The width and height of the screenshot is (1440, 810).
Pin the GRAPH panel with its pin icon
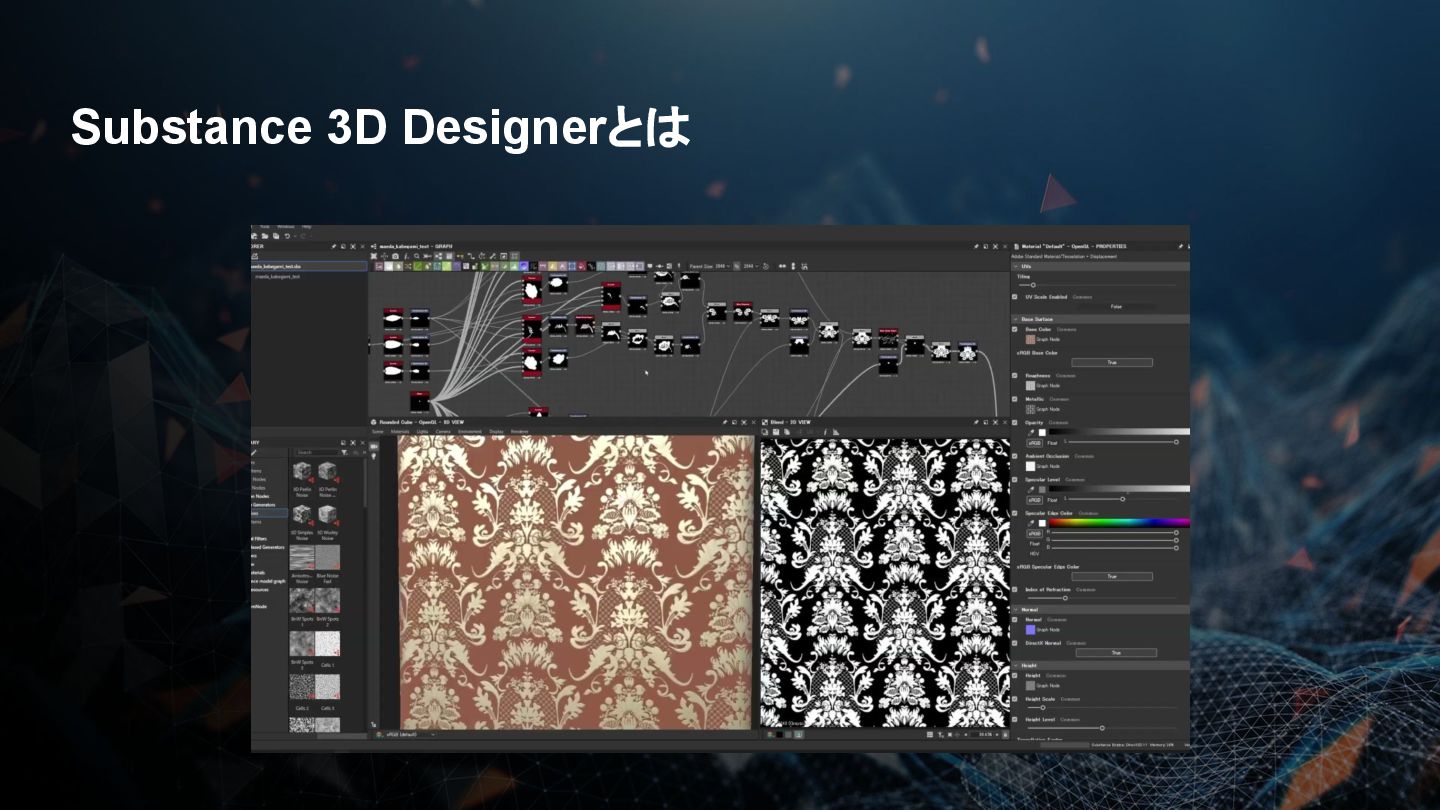(975, 246)
